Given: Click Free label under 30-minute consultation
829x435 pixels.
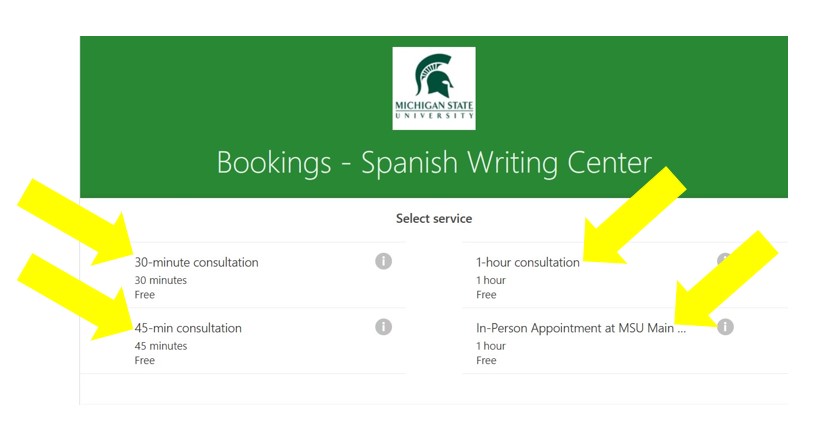Looking at the screenshot, I should [x=144, y=294].
